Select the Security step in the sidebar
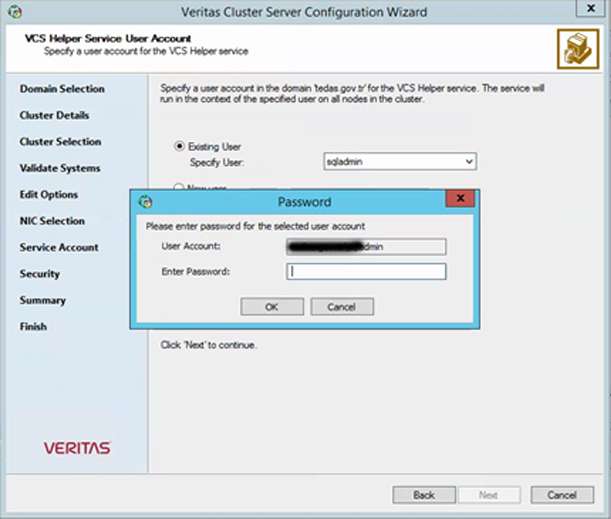The width and height of the screenshot is (611, 519). click(40, 274)
